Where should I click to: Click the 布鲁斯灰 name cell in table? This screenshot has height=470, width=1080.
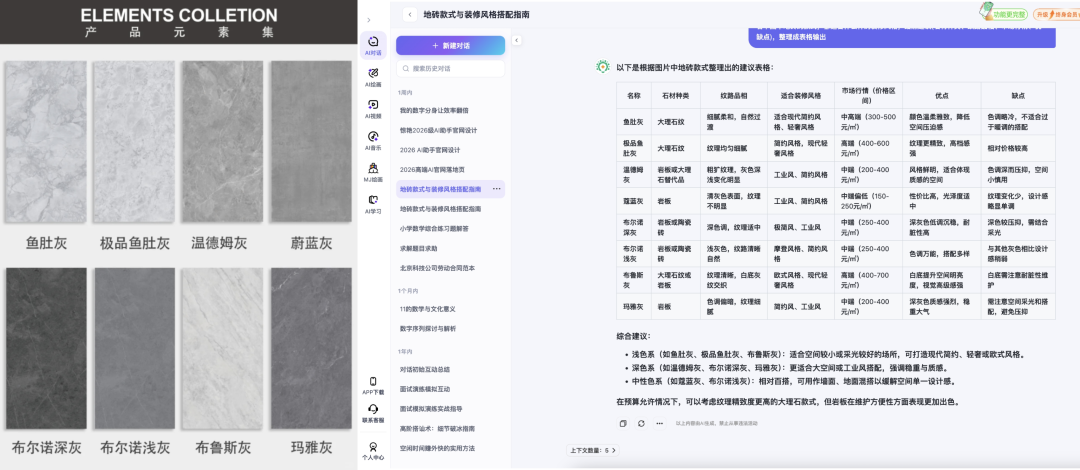634,280
